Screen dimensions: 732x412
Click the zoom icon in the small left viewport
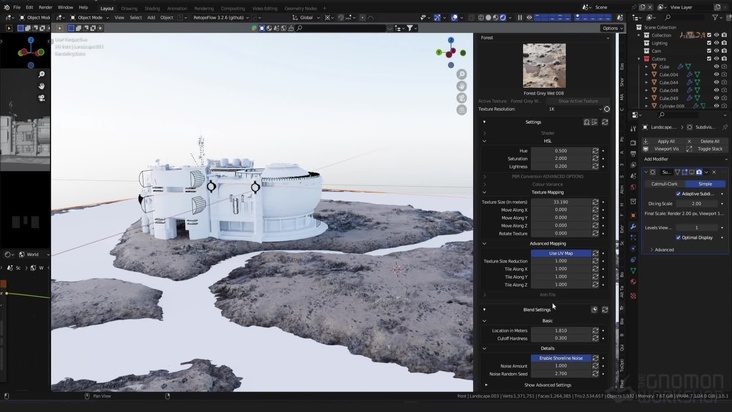pyautogui.click(x=42, y=74)
